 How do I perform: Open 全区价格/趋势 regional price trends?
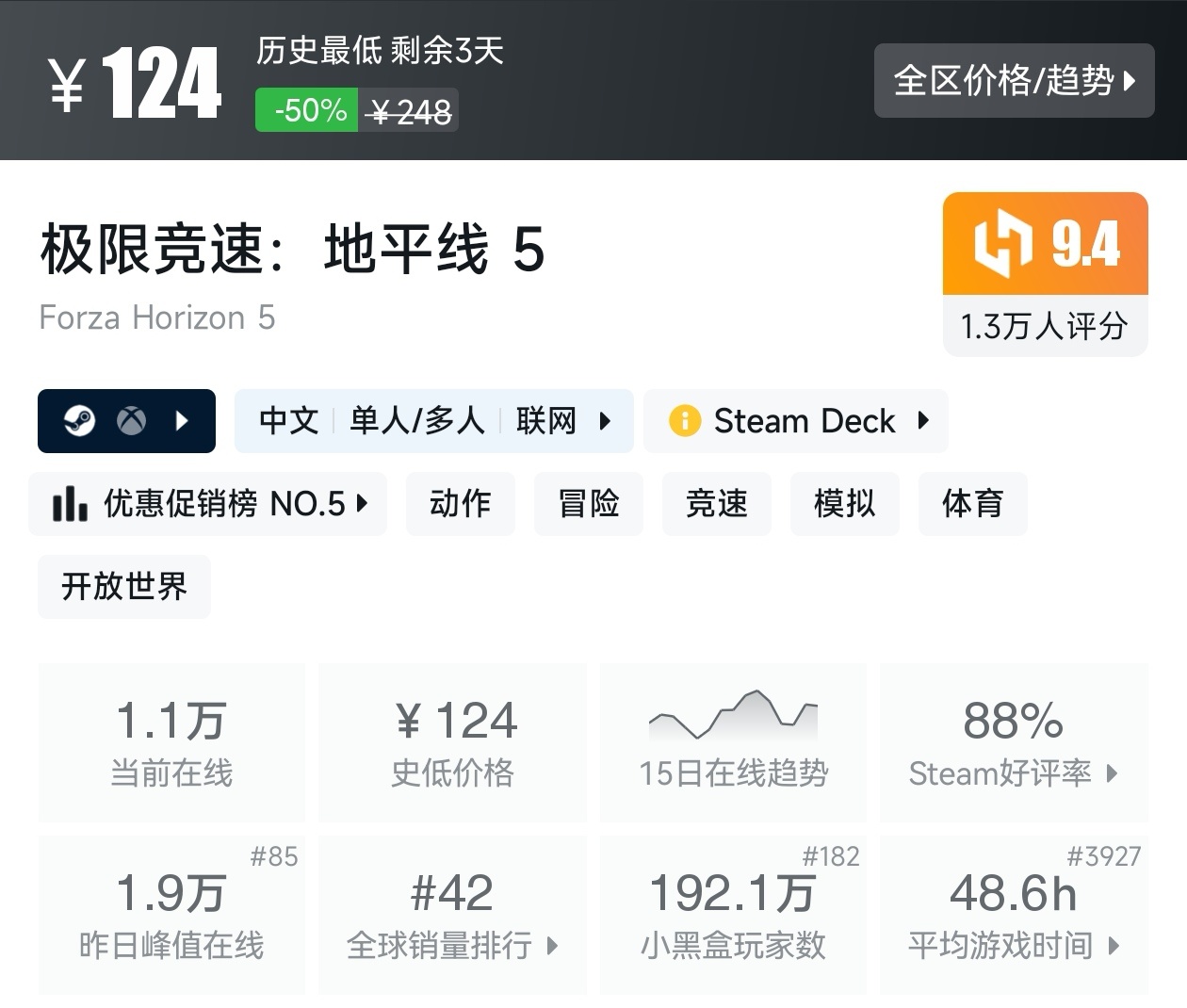1014,80
